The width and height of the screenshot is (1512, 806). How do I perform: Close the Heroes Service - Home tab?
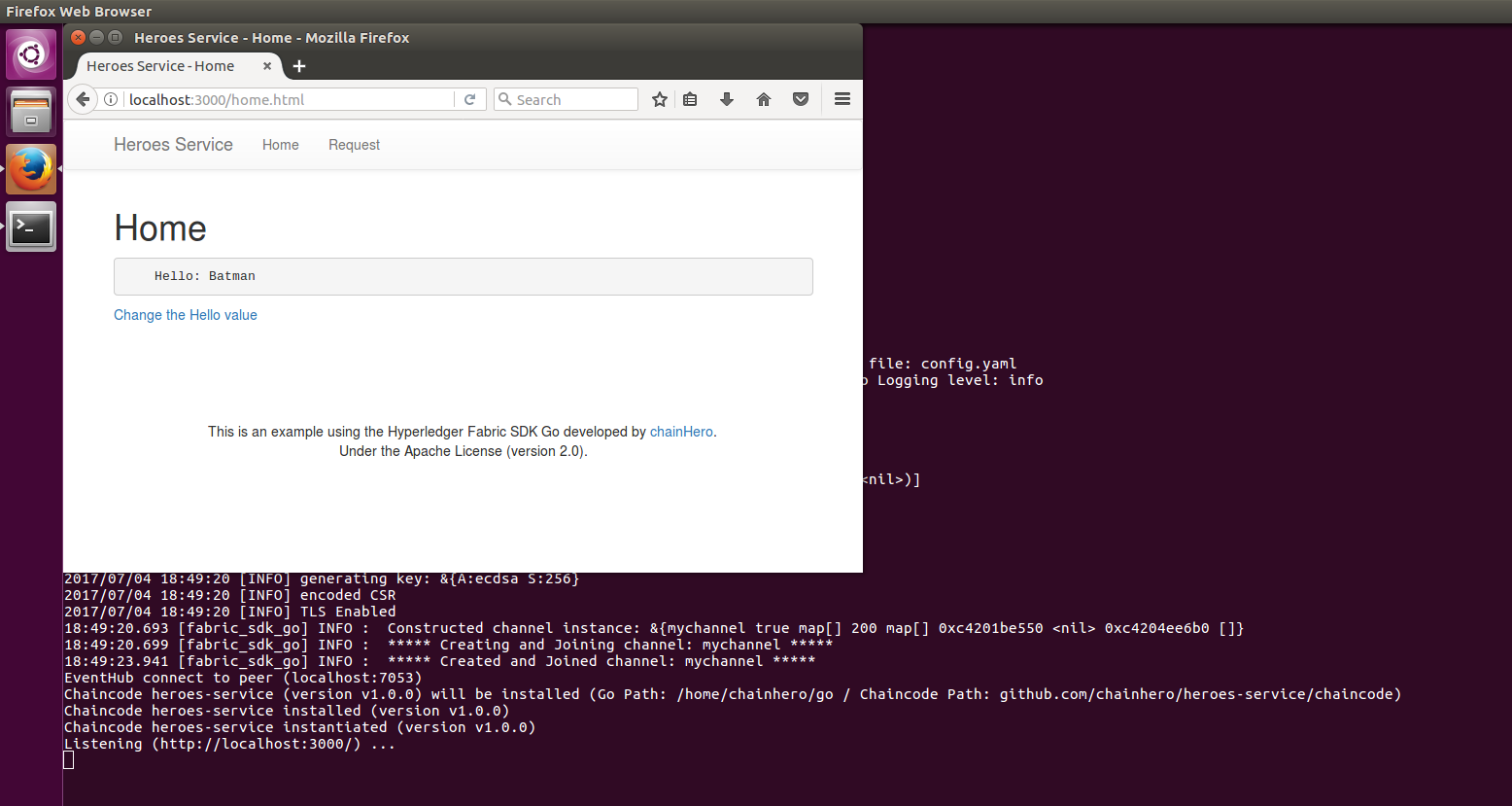tap(267, 66)
